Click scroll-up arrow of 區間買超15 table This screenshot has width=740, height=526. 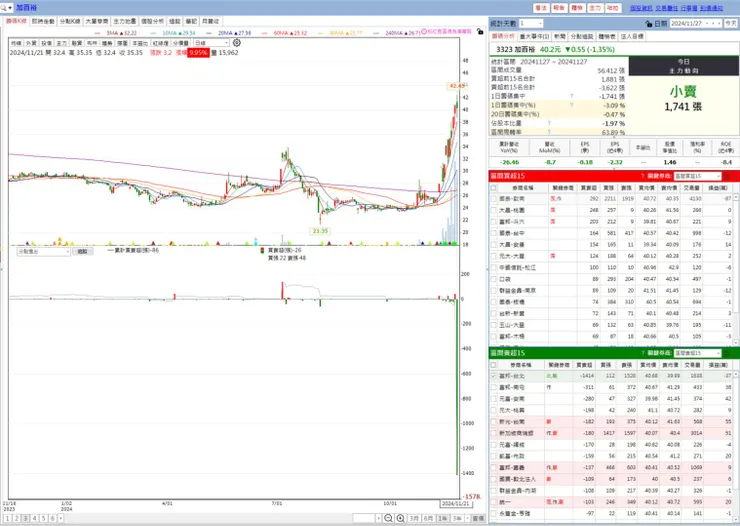(x=736, y=197)
